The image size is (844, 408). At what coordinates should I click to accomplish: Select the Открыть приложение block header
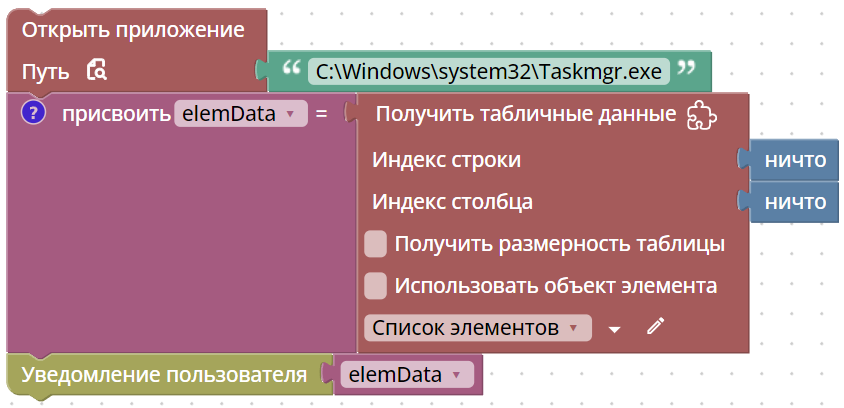[x=133, y=30]
